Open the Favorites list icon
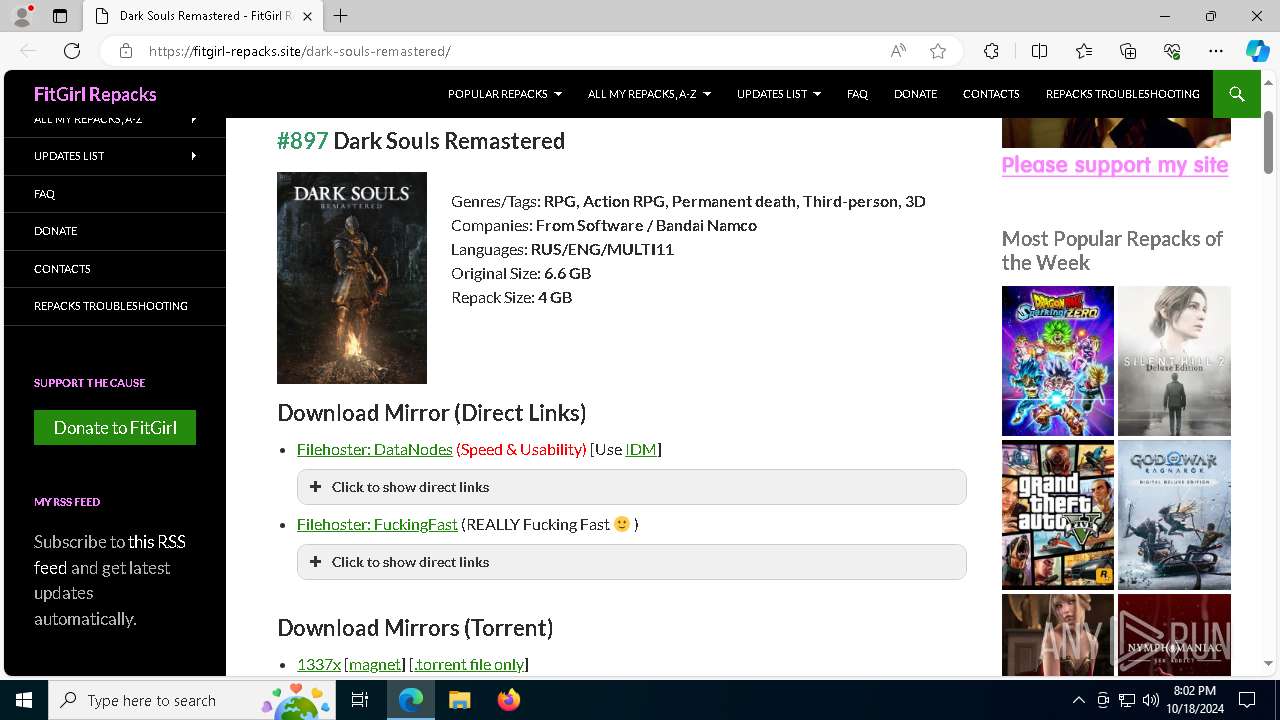Screen dimensions: 1280x720 coord(1084,51)
